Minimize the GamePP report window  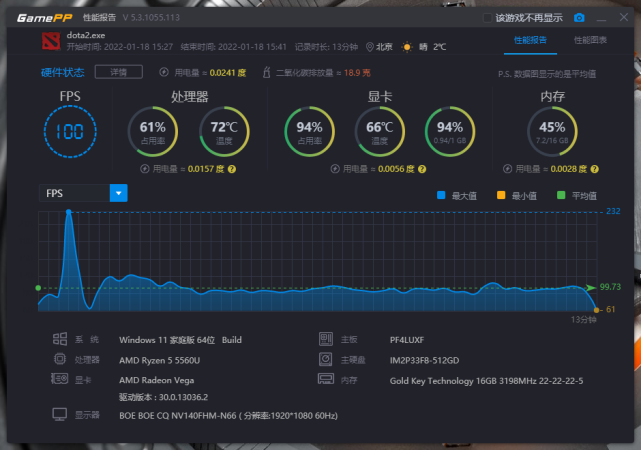pos(601,18)
